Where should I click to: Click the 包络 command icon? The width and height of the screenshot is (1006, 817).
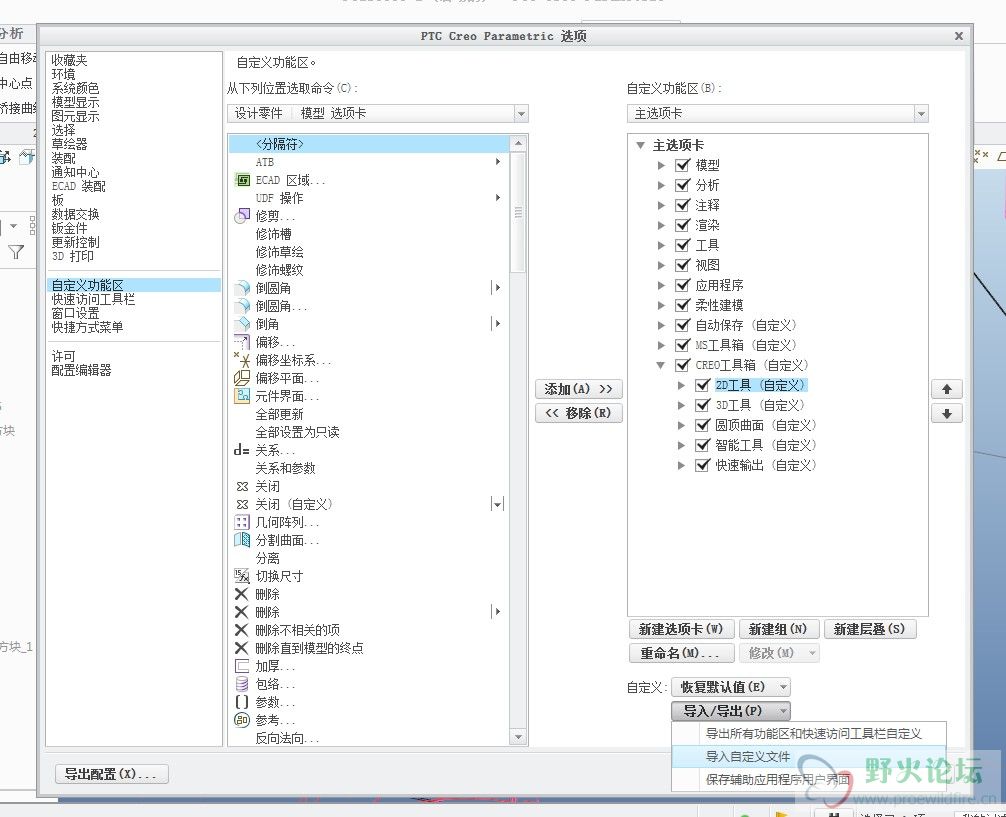(242, 684)
